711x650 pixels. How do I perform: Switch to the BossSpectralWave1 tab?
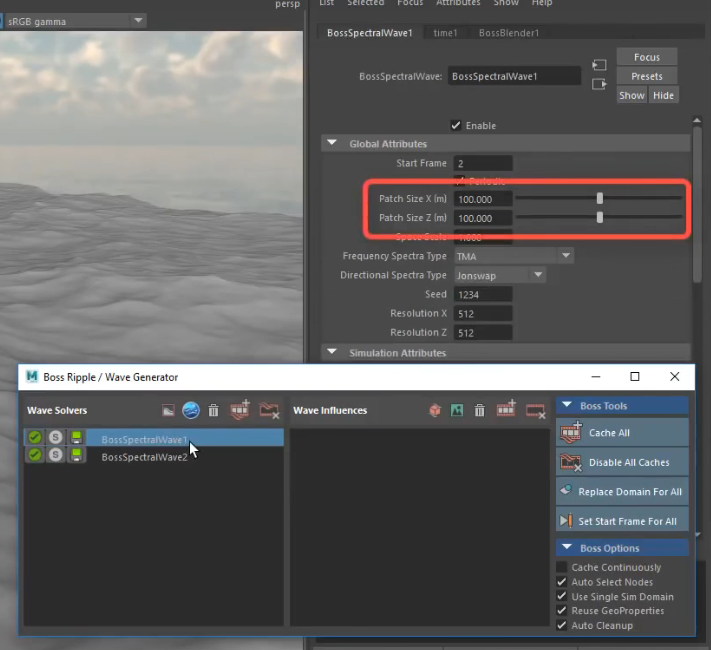click(370, 33)
